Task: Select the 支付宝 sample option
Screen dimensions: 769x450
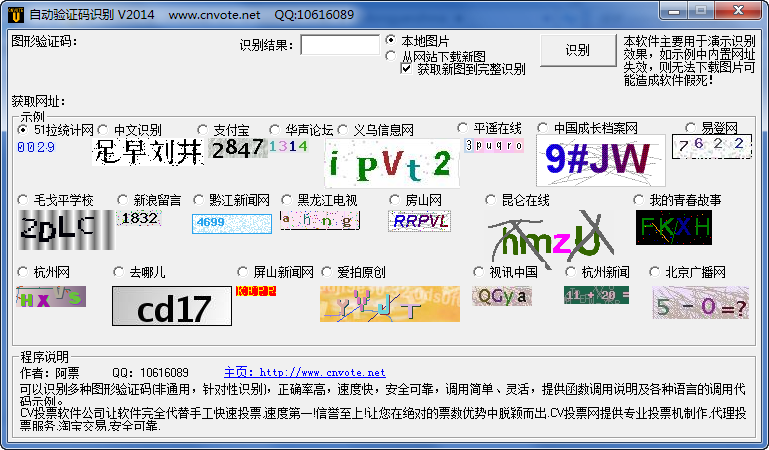Action: point(204,129)
